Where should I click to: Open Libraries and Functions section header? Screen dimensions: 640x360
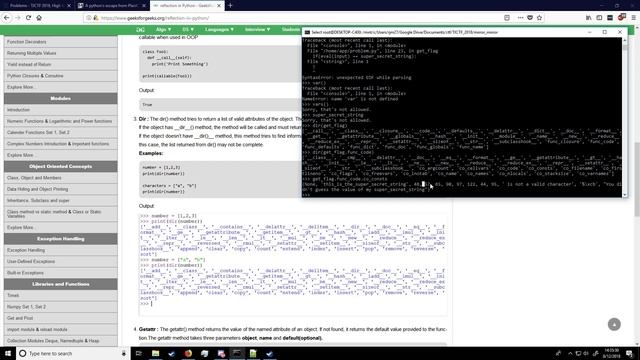tap(60, 284)
